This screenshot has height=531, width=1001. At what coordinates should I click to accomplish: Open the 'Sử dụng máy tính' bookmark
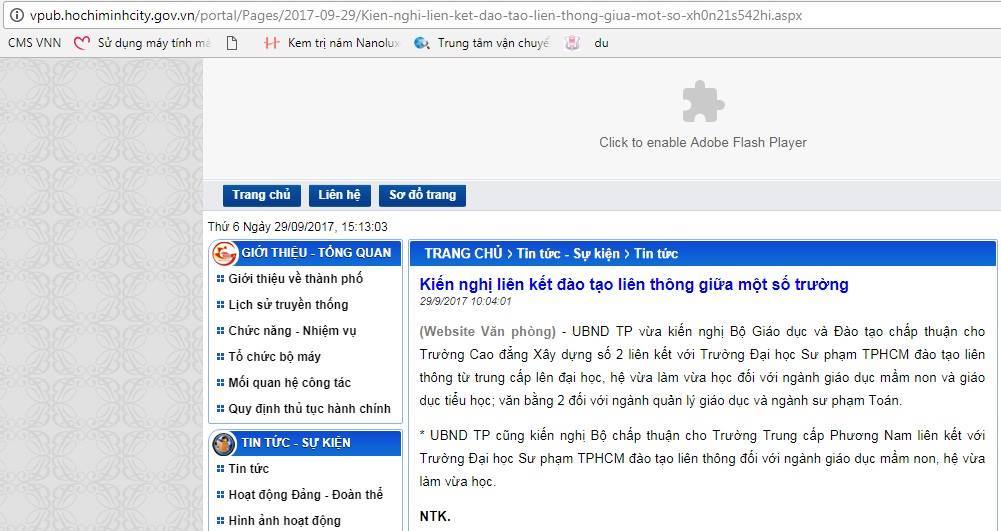pyautogui.click(x=143, y=43)
